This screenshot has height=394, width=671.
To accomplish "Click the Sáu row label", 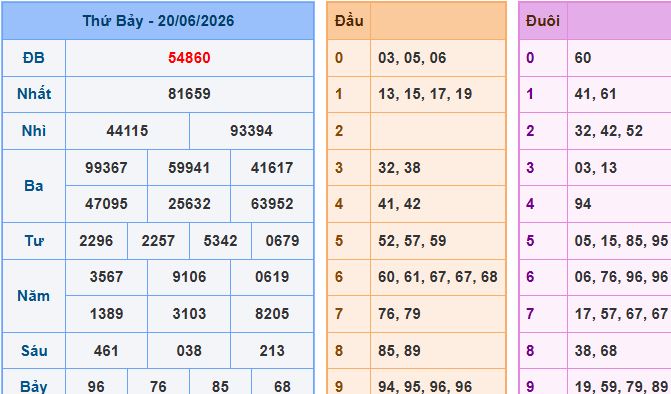I will pos(34,351).
